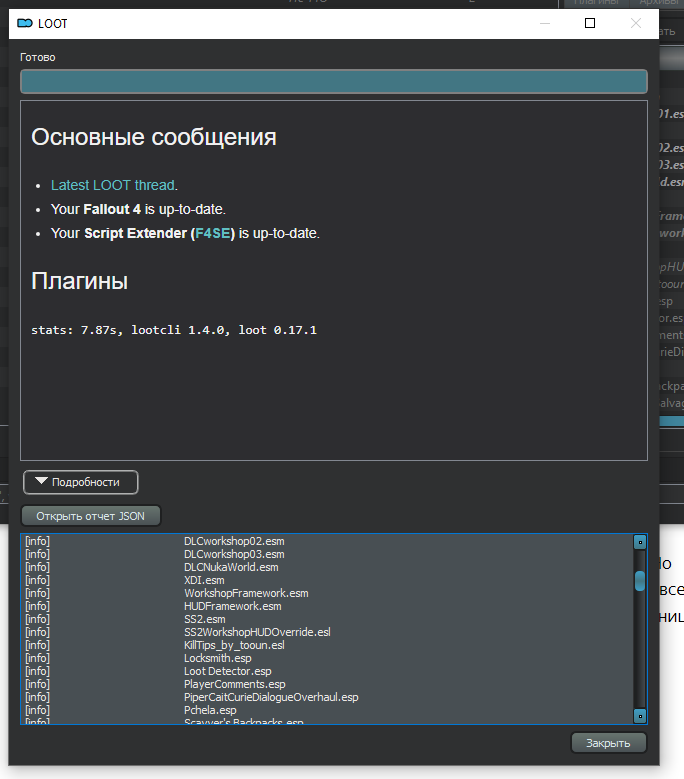
Task: Open the F4SE link
Action: tap(213, 233)
